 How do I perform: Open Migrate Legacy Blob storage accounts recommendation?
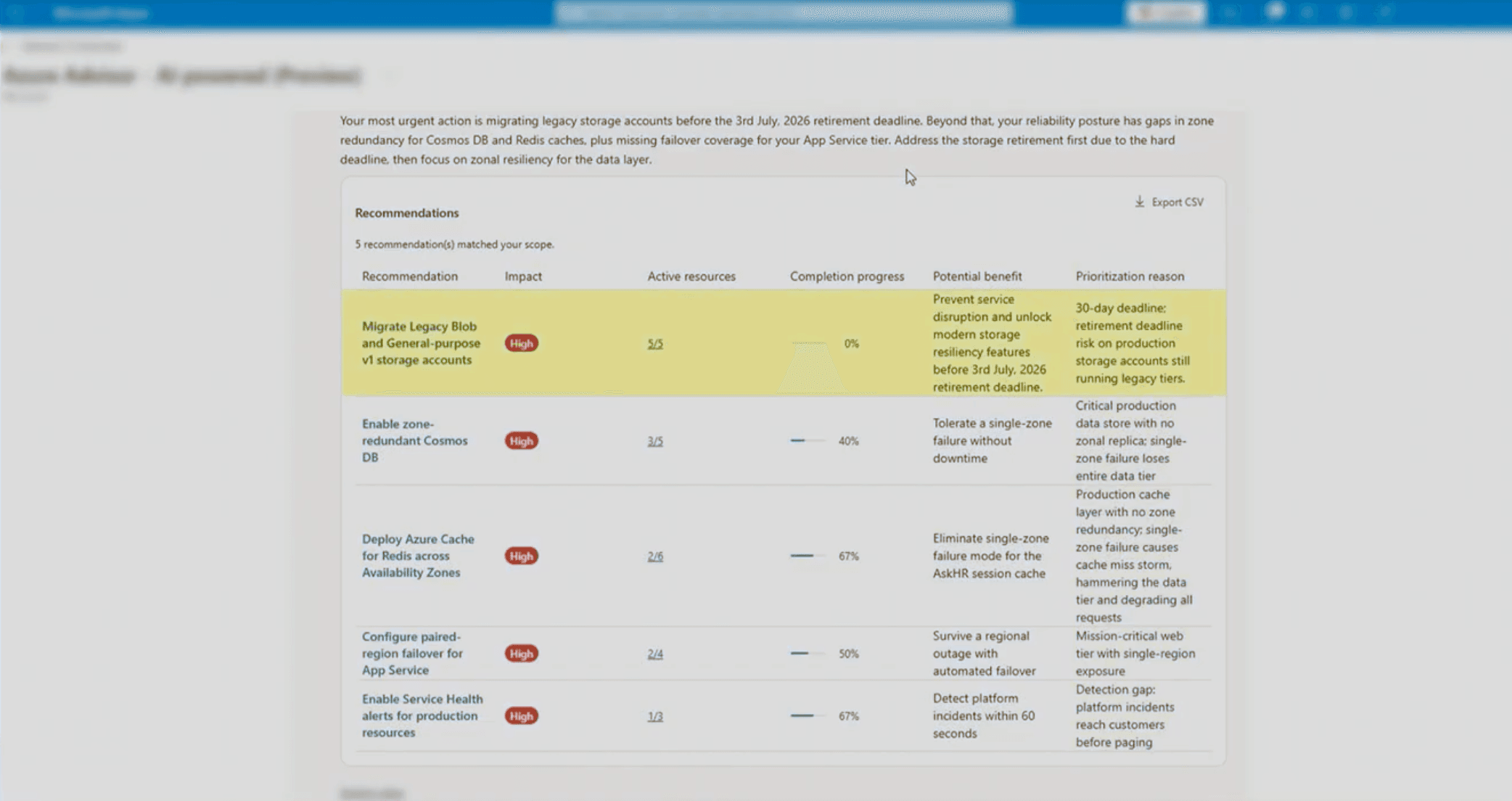(421, 343)
